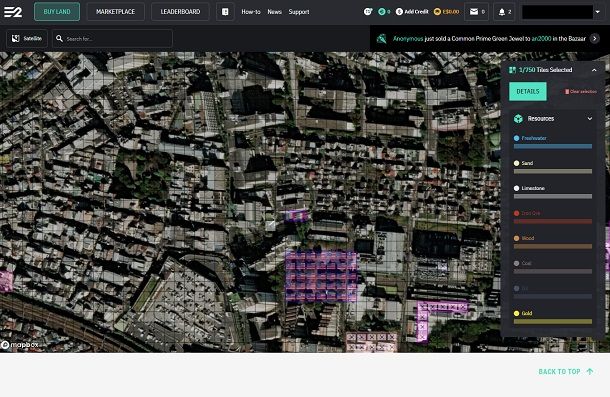
Task: Focus the Search for input field
Action: tap(112, 39)
